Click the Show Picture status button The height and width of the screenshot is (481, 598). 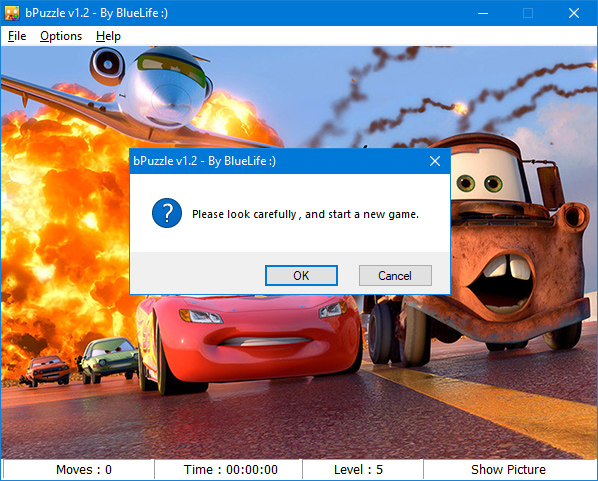508,469
